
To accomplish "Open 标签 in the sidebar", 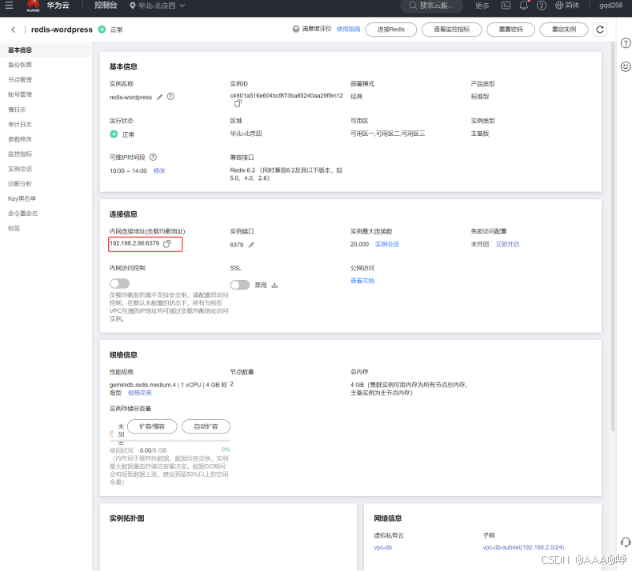I will (14, 228).
